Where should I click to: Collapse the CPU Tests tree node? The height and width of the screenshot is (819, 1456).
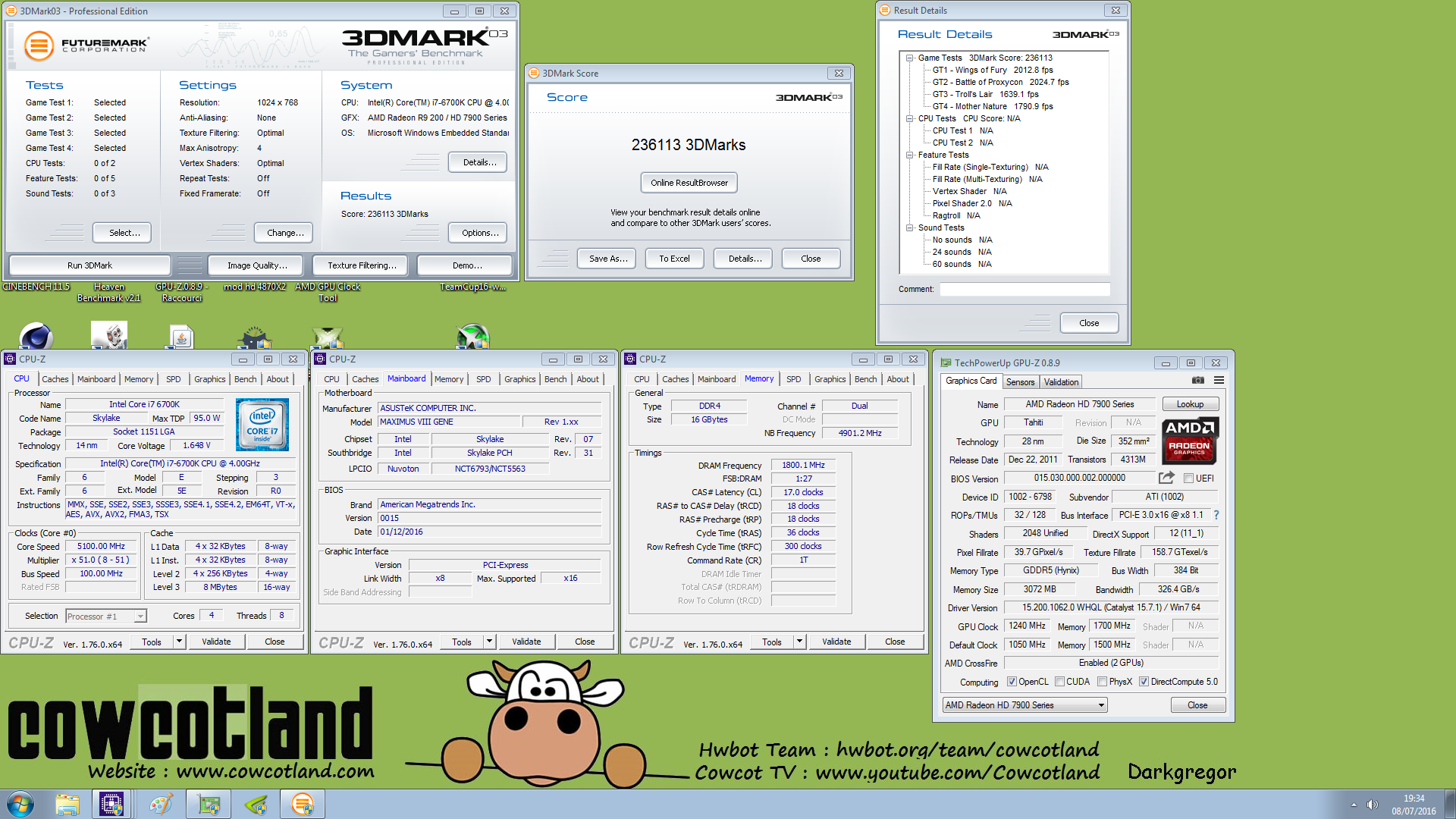click(909, 118)
